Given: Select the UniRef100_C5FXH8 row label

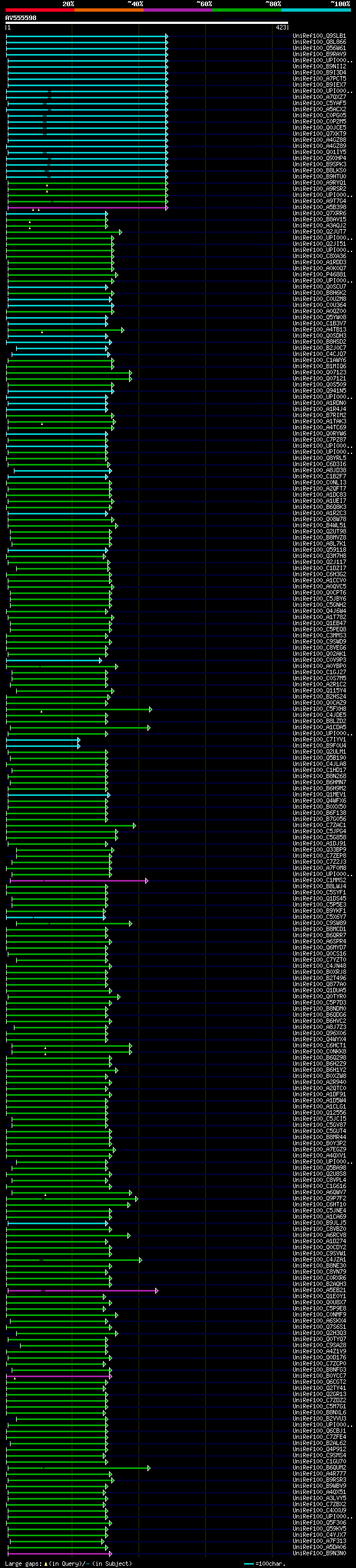Looking at the screenshot, I should (x=319, y=709).
